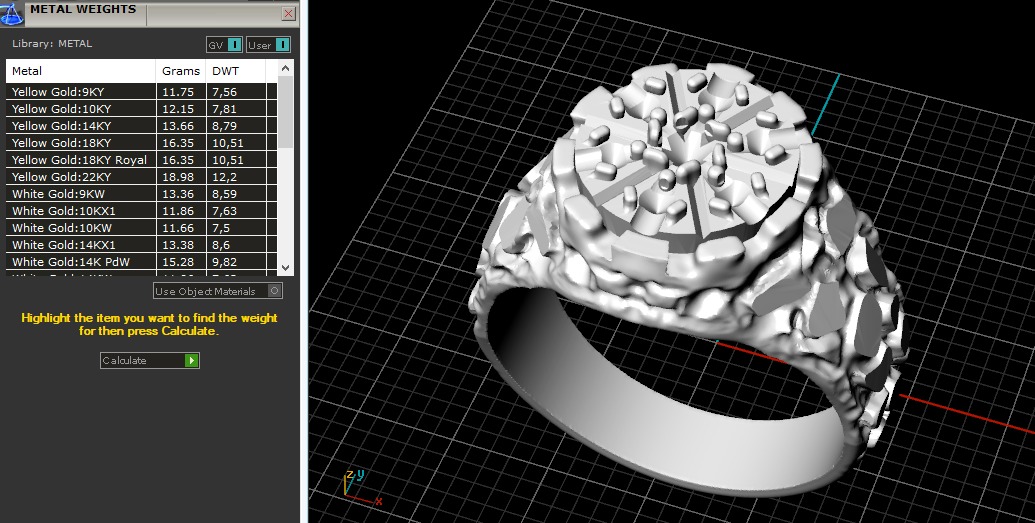Sort by the Grams column header
The image size is (1035, 523).
(181, 71)
